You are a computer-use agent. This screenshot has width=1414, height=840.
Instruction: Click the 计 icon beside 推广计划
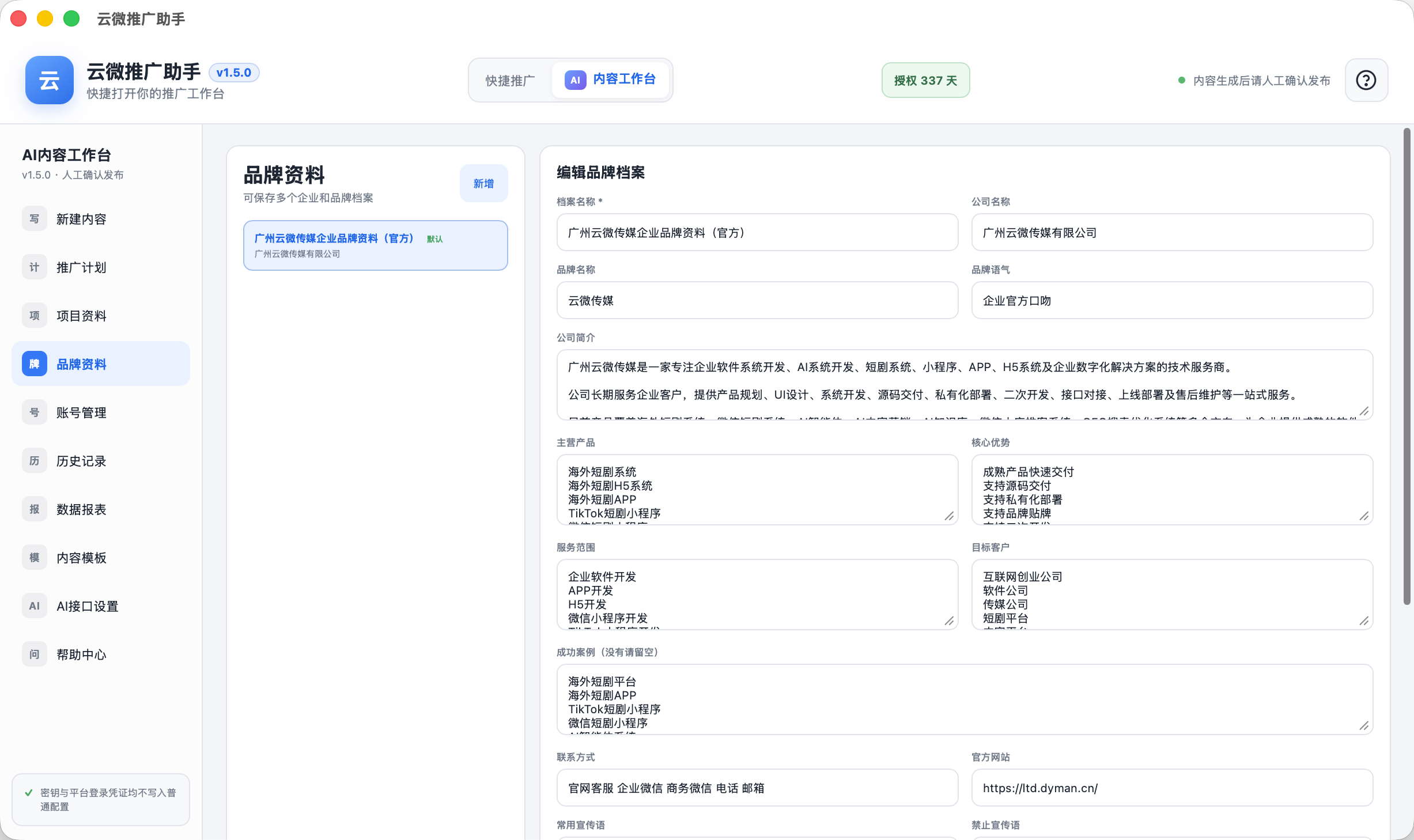[x=35, y=267]
